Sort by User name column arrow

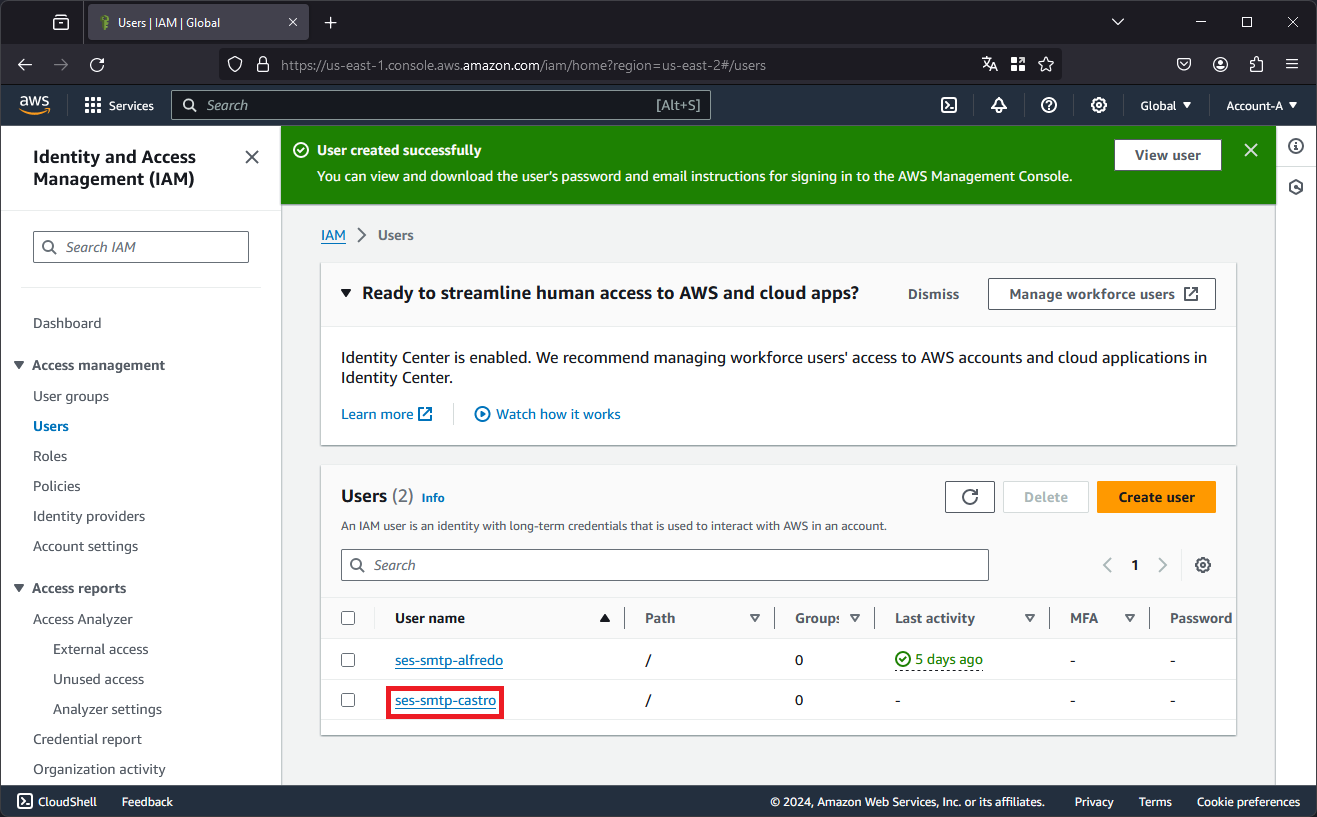pyautogui.click(x=604, y=618)
